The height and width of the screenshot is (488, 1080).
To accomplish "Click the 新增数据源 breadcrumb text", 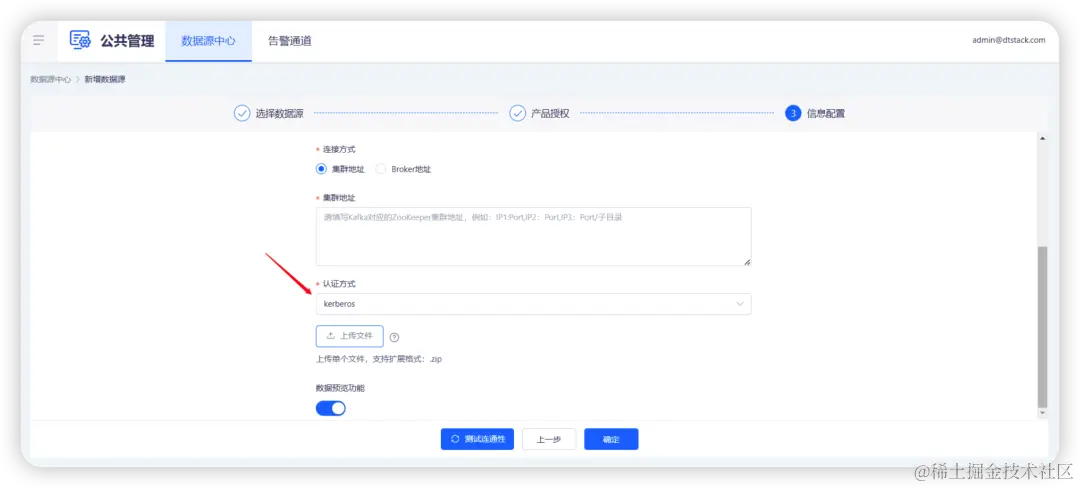I will pos(105,79).
